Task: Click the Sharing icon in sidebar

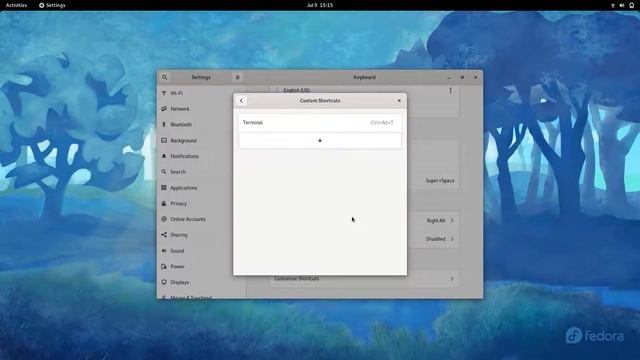Action: [164, 235]
